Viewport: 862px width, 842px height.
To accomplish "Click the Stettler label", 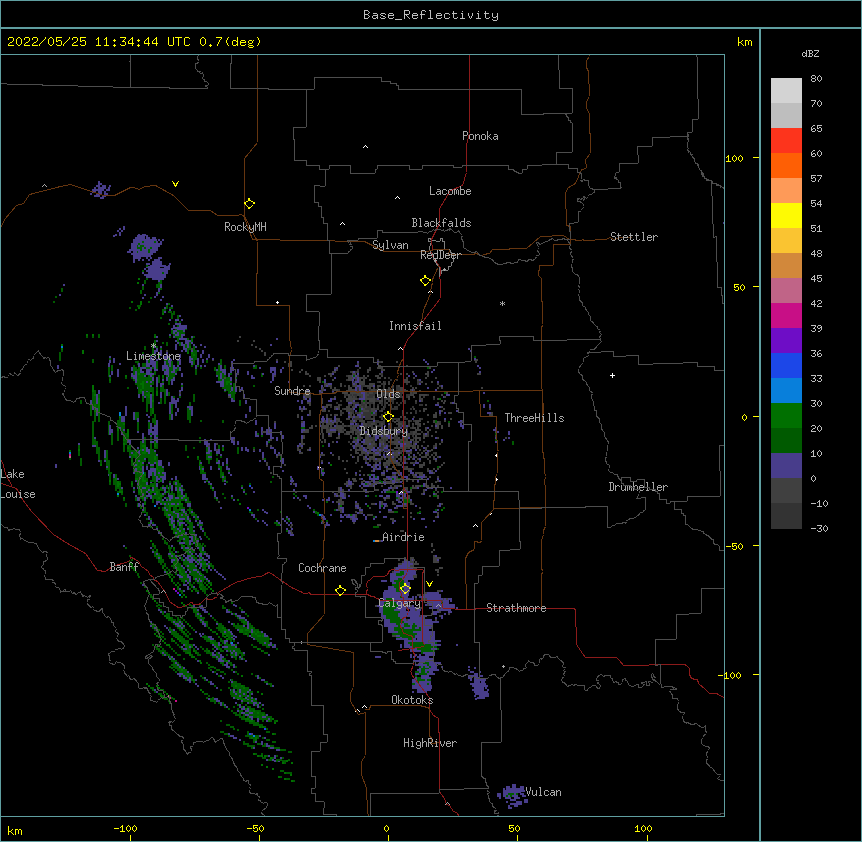I will [634, 237].
